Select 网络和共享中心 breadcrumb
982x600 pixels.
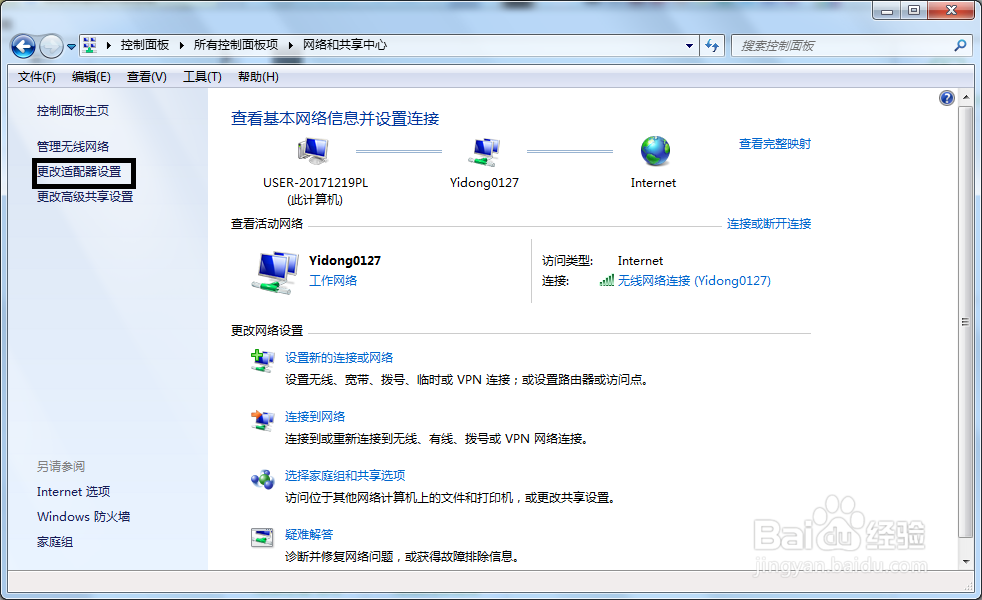point(345,45)
